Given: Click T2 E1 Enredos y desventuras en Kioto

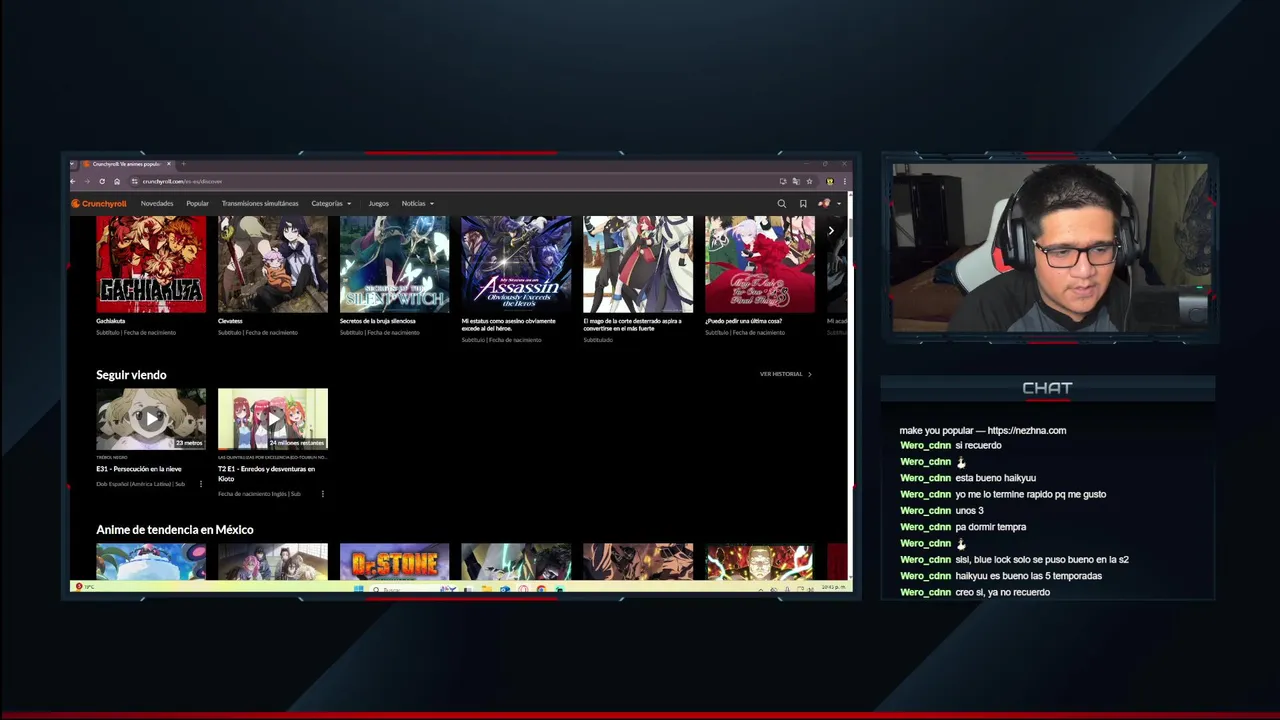Looking at the screenshot, I should point(267,474).
